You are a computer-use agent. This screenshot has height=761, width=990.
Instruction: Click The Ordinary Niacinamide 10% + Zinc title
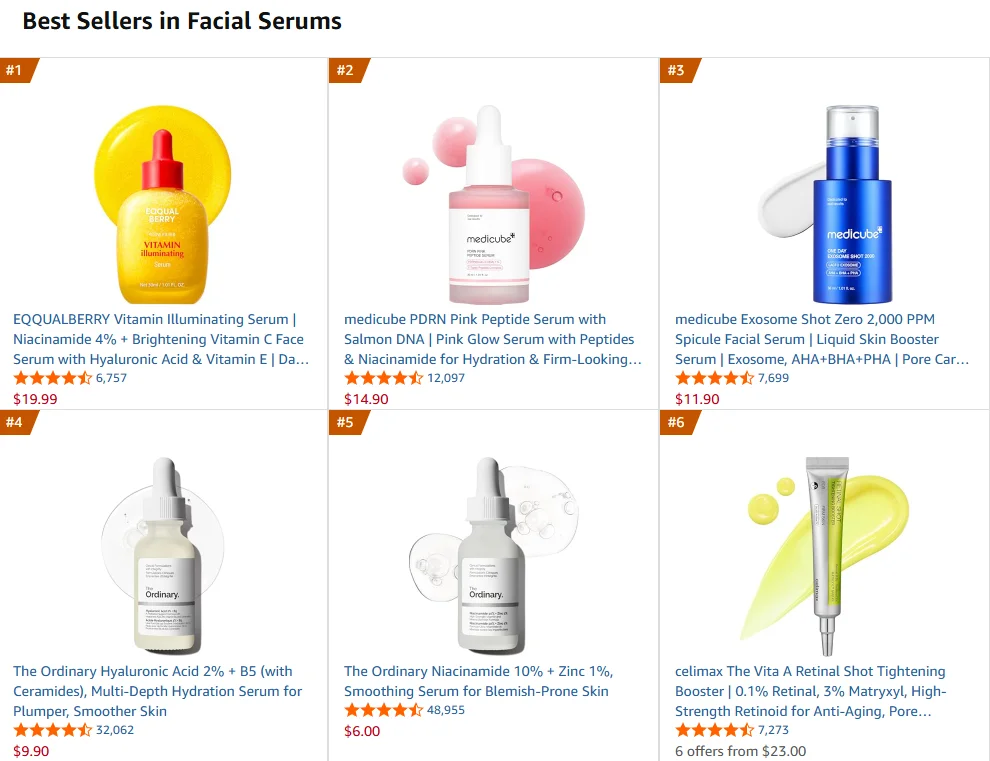click(479, 681)
